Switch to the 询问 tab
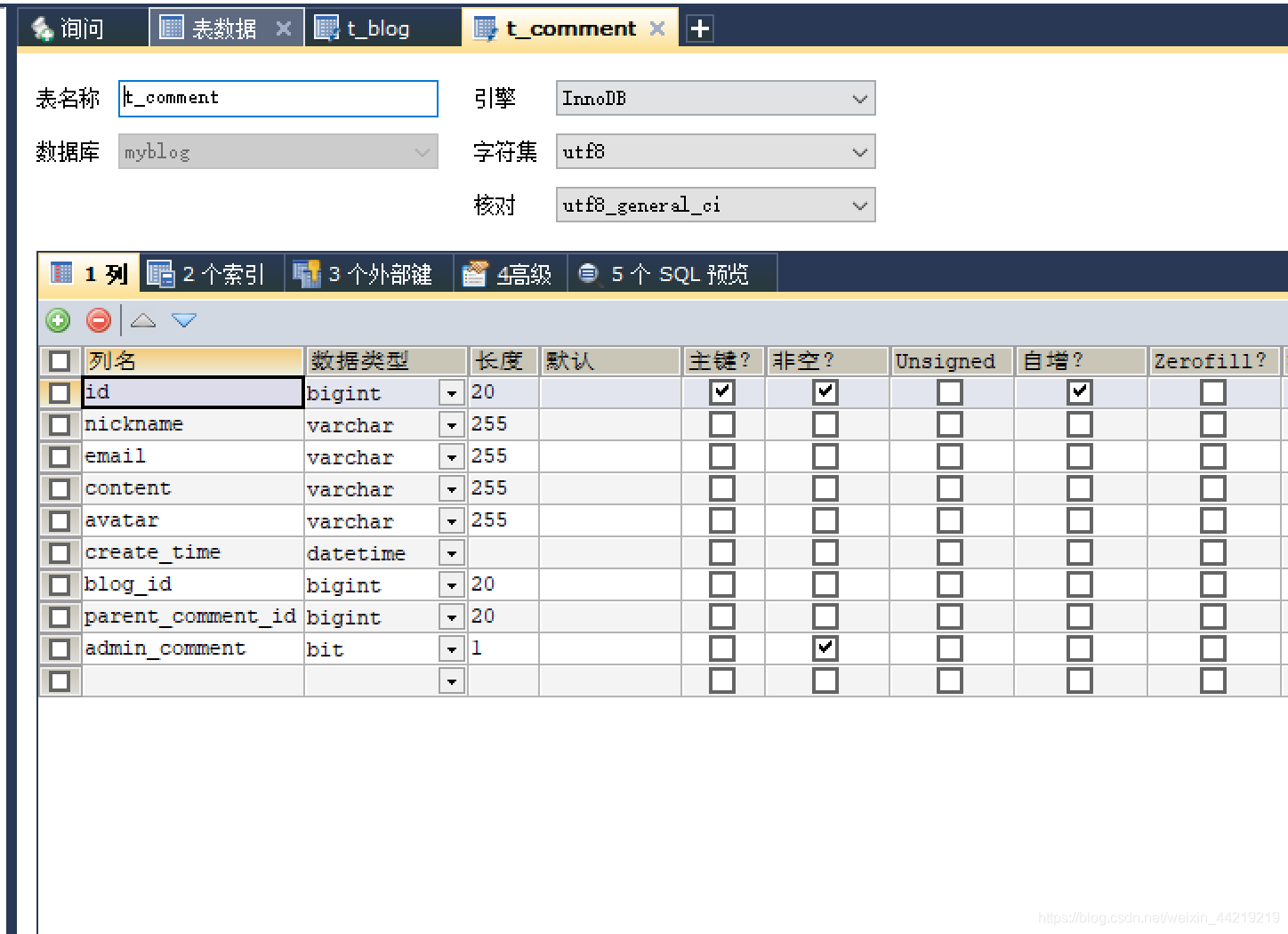 click(x=82, y=28)
